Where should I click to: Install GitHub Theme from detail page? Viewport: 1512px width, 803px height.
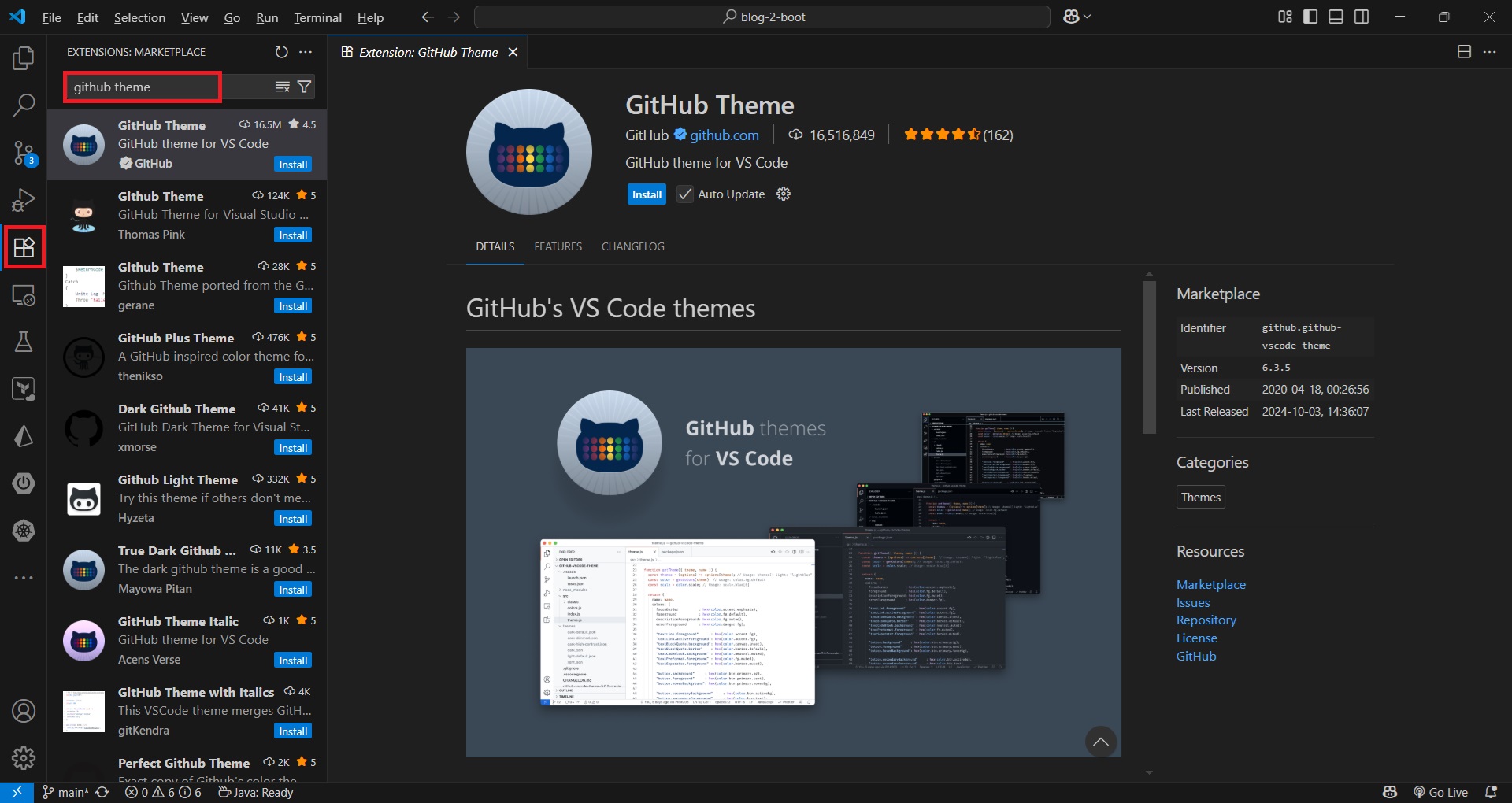click(x=647, y=194)
